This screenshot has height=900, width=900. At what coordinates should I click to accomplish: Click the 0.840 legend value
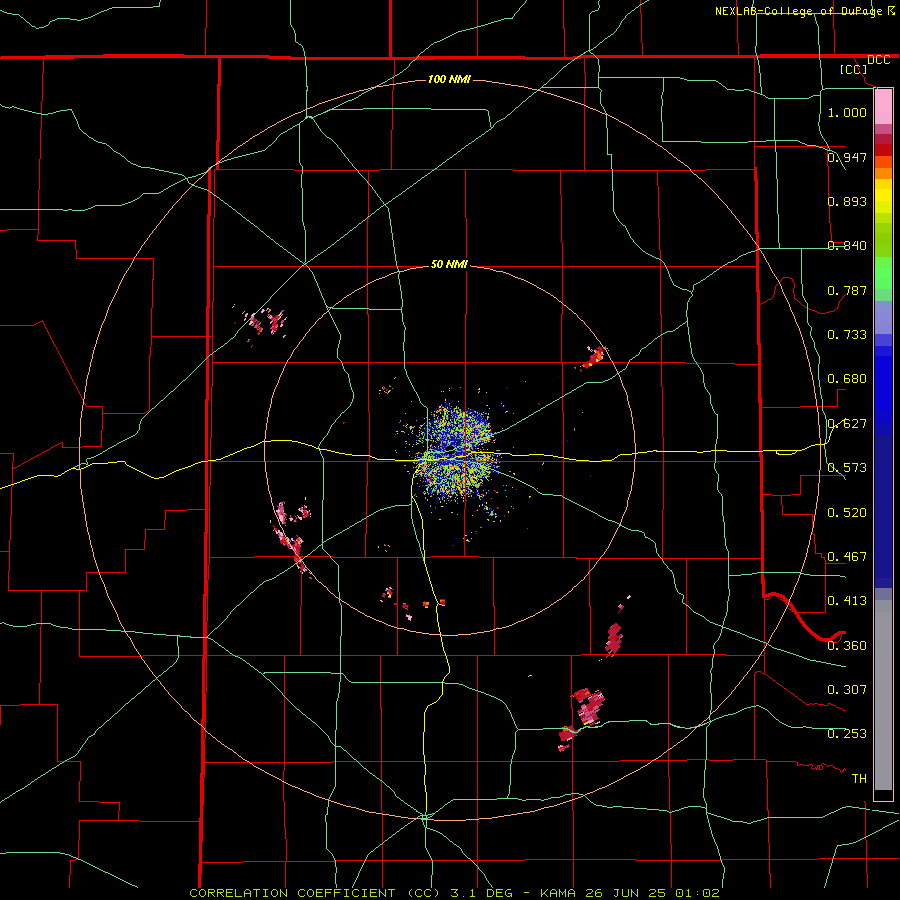click(x=847, y=246)
